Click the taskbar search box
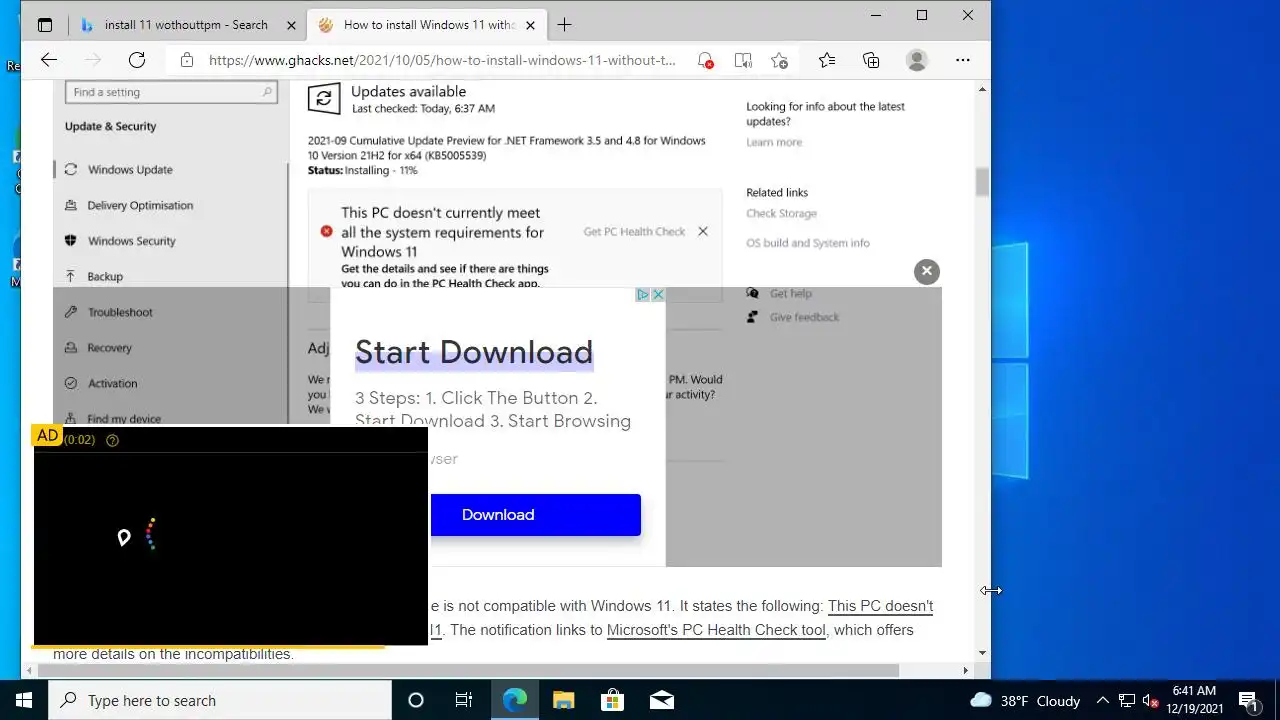Viewport: 1280px width, 720px height. click(x=220, y=701)
